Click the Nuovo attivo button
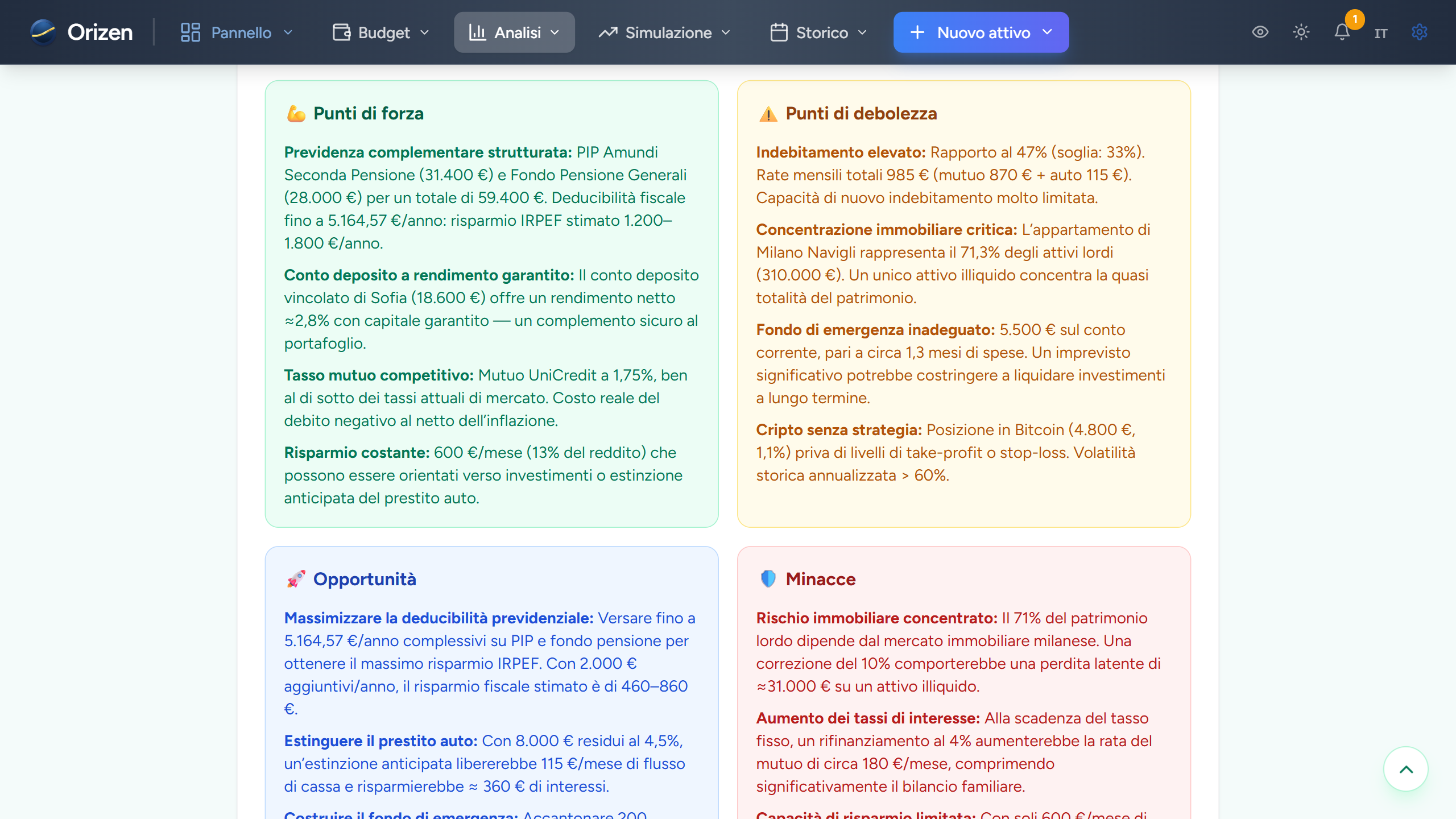This screenshot has height=819, width=1456. click(973, 32)
